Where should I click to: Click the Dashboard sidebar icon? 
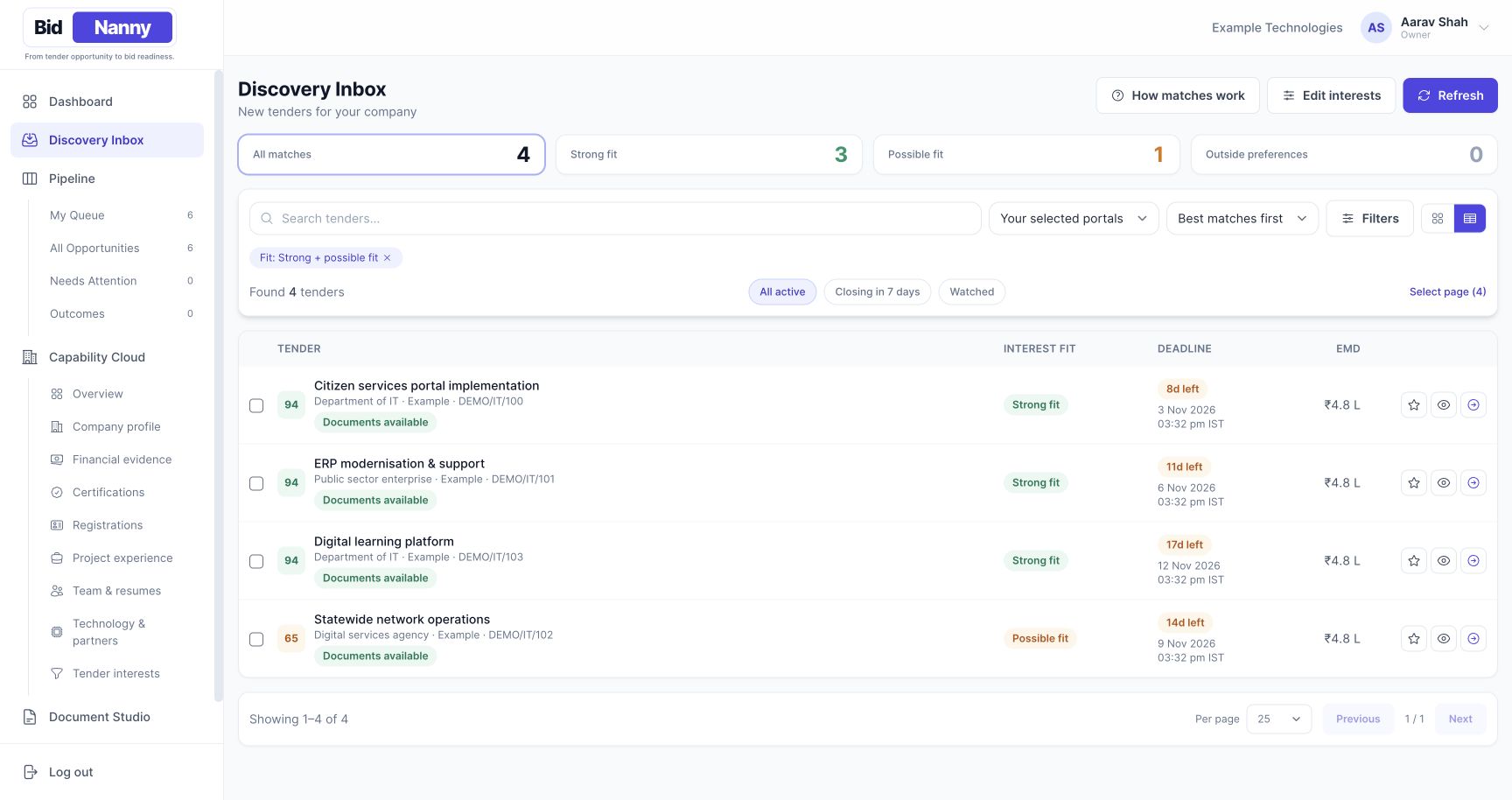(x=30, y=102)
